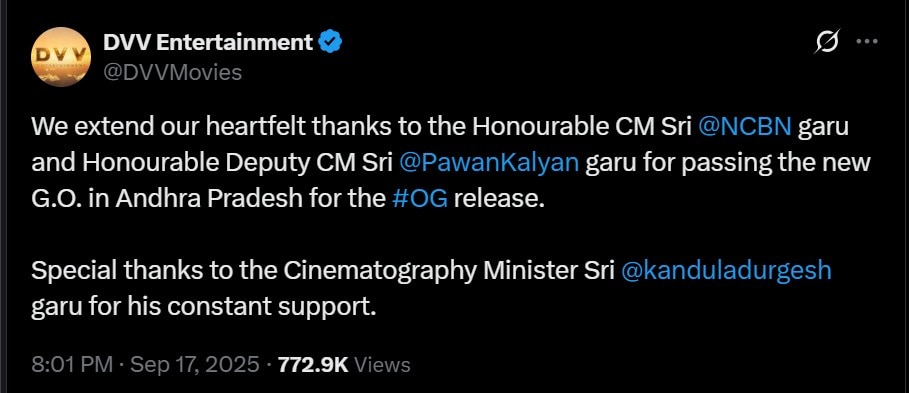Click the 'release.' word after #OG
This screenshot has width=909, height=393.
coord(500,199)
